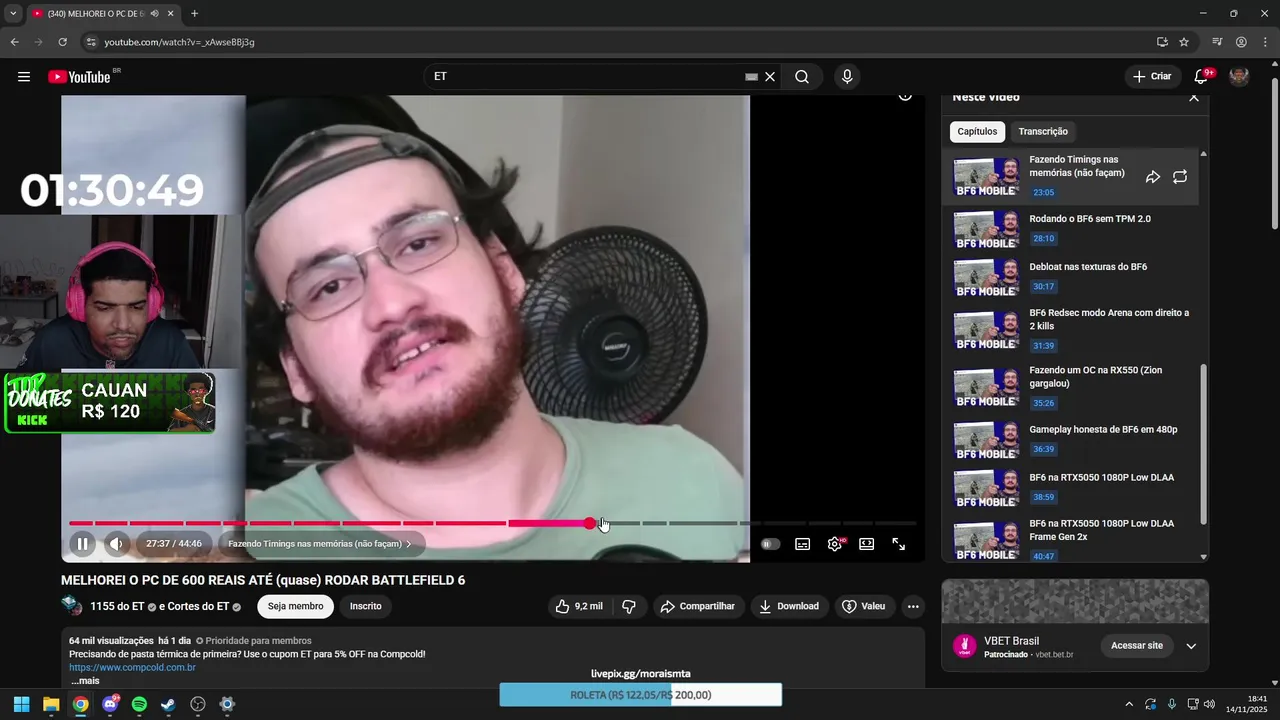Seek video using the red progress bar scrubber
The height and width of the screenshot is (720, 1280).
tap(590, 523)
